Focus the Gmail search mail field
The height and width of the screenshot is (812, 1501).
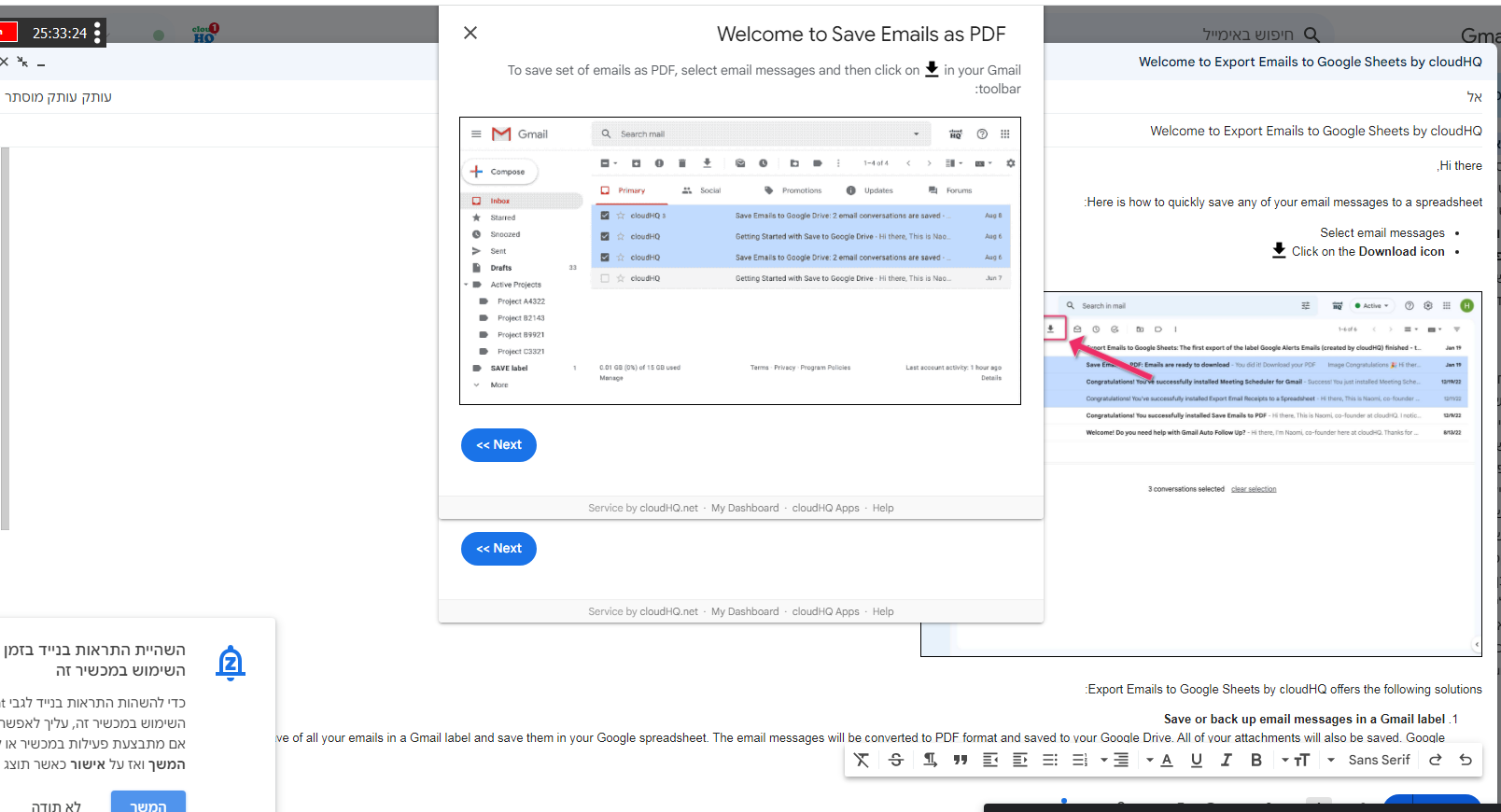(1248, 35)
